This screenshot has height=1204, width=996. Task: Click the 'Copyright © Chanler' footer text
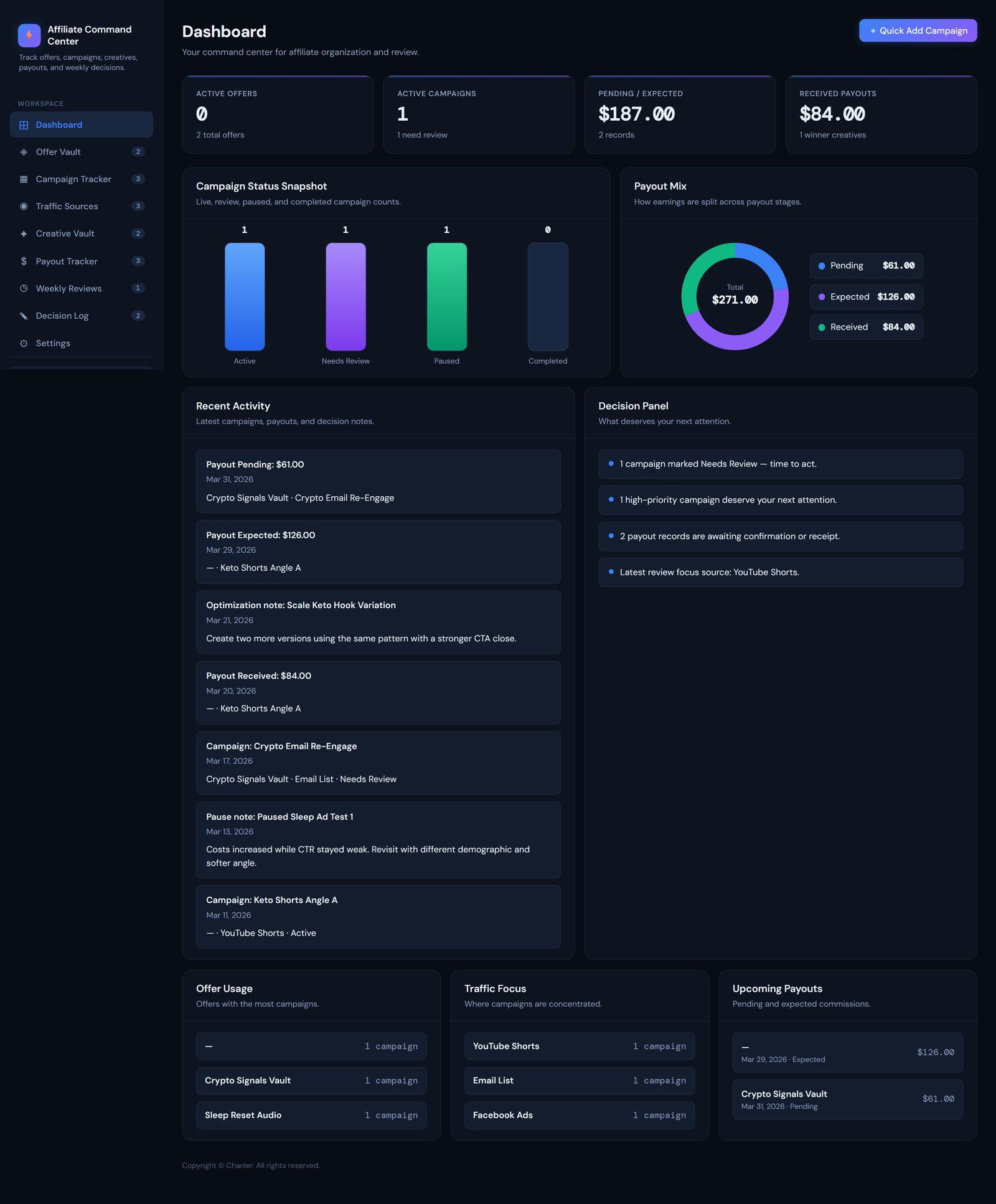251,1165
